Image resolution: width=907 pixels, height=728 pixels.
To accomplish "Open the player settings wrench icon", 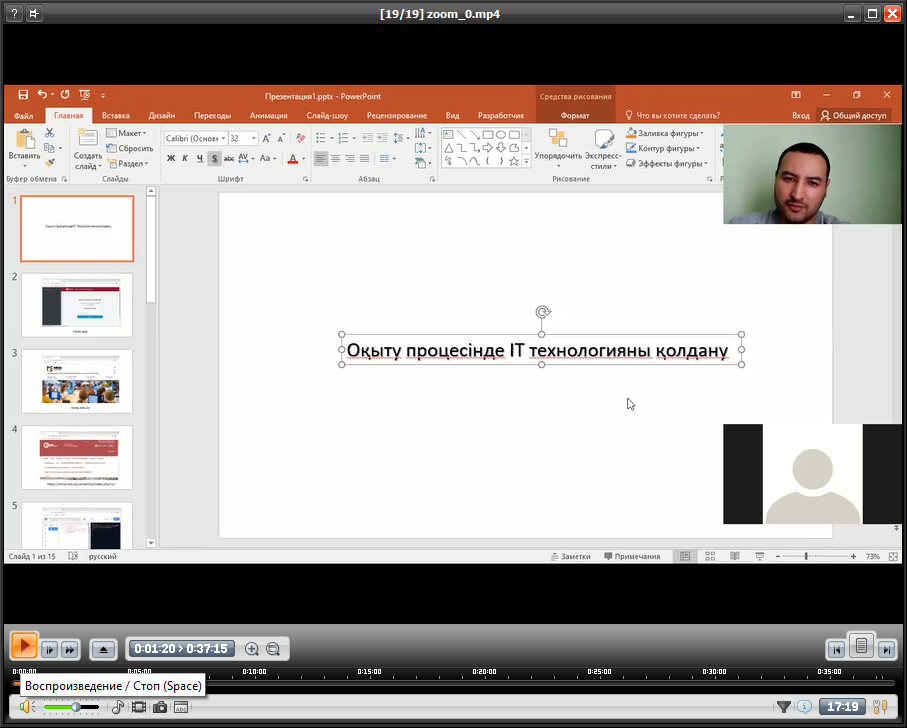I will 880,707.
